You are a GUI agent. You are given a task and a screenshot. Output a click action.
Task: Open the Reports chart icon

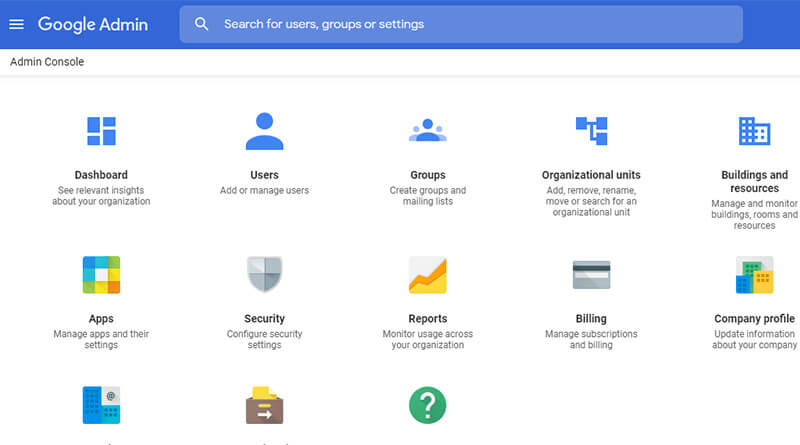pyautogui.click(x=428, y=275)
